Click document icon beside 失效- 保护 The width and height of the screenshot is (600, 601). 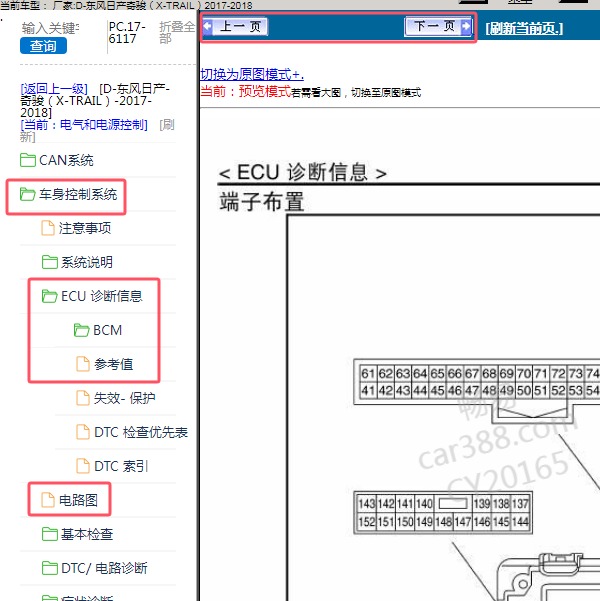point(83,398)
